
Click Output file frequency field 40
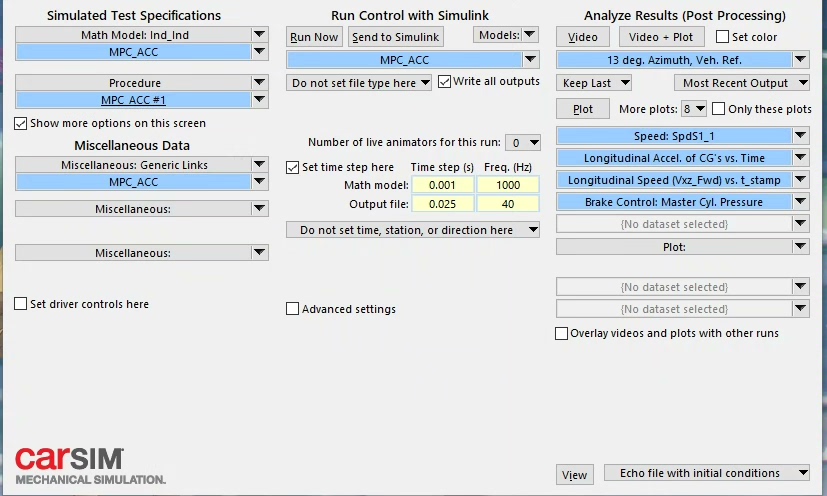508,204
